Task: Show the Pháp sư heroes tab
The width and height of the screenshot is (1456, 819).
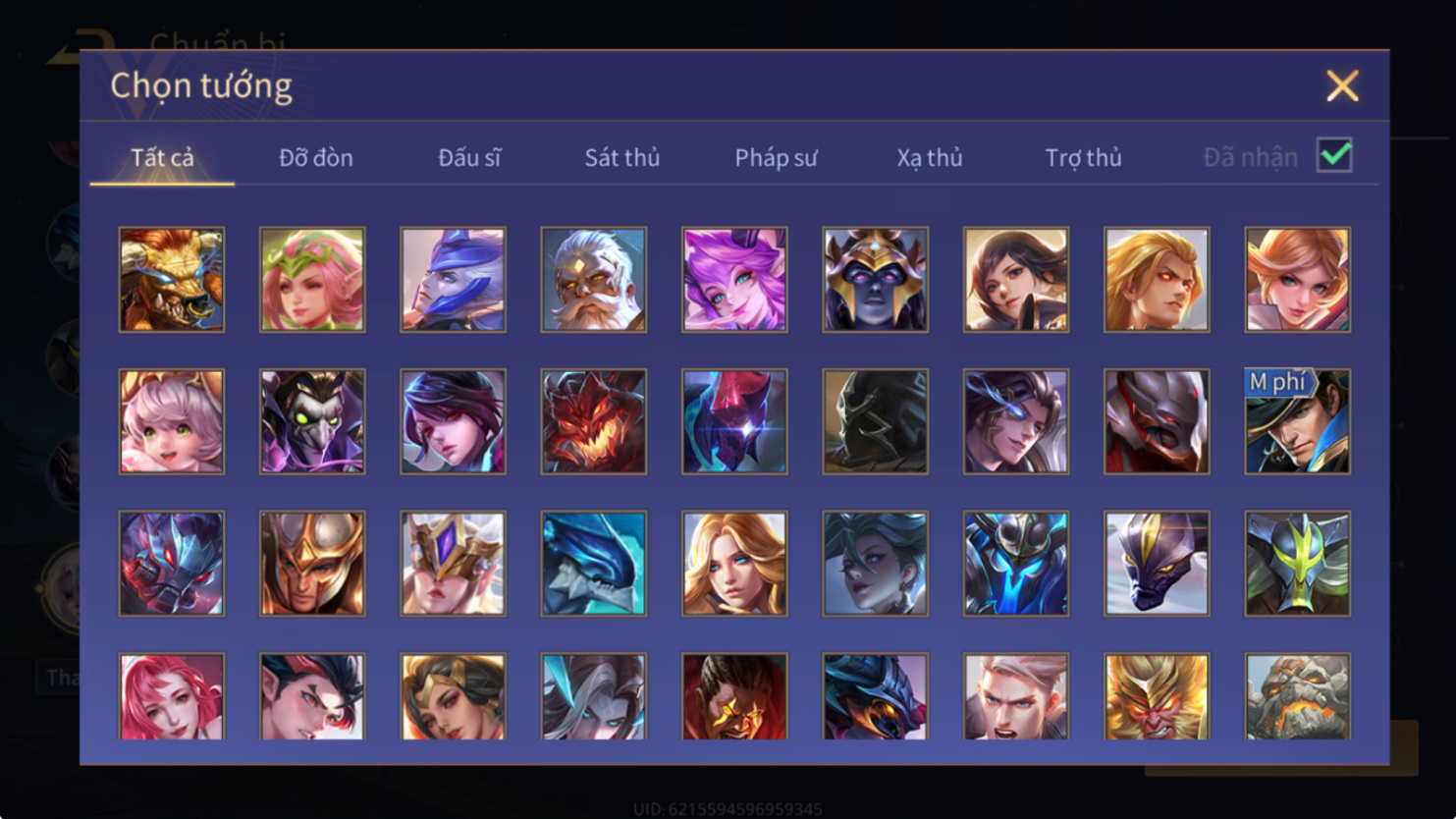Action: [x=776, y=157]
